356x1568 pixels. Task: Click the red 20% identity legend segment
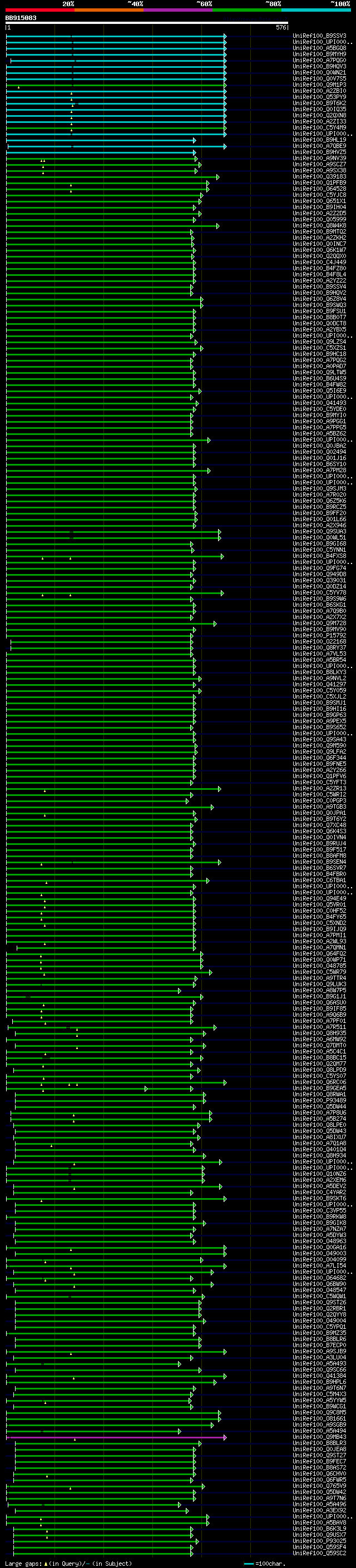40,10
